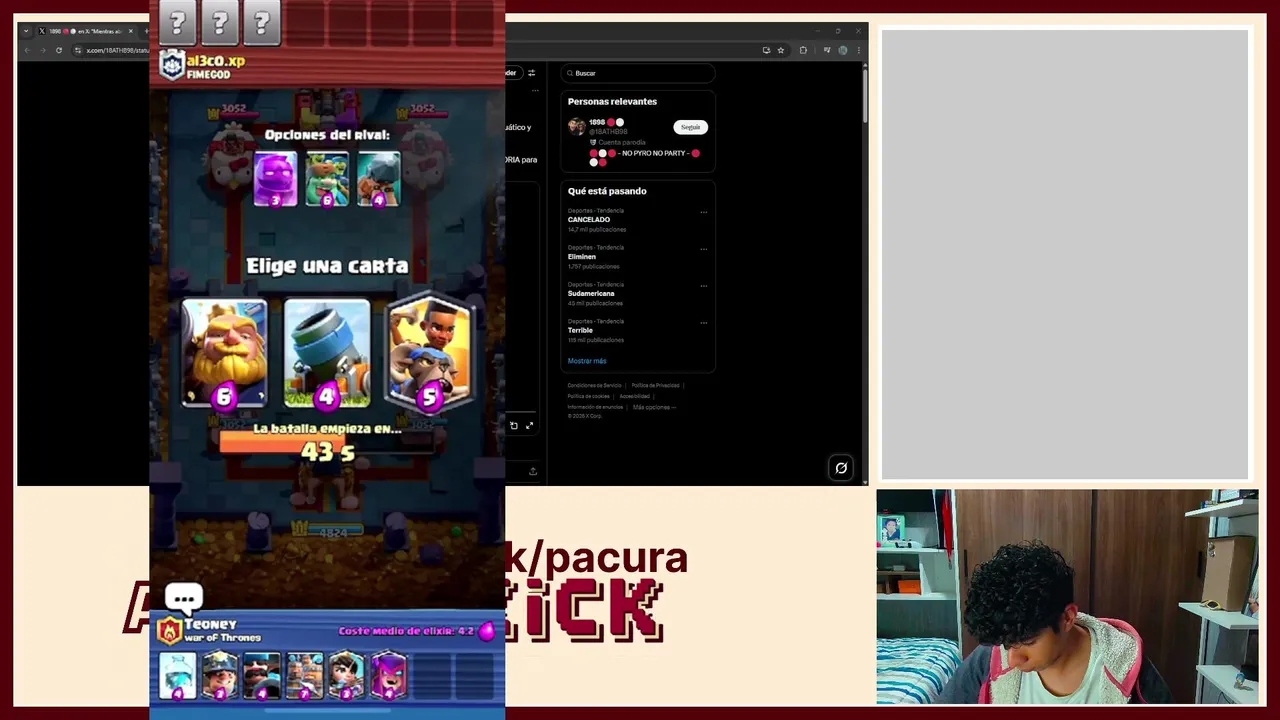Bookmark this page with star icon
Image resolution: width=1280 pixels, height=720 pixels.
tap(781, 50)
